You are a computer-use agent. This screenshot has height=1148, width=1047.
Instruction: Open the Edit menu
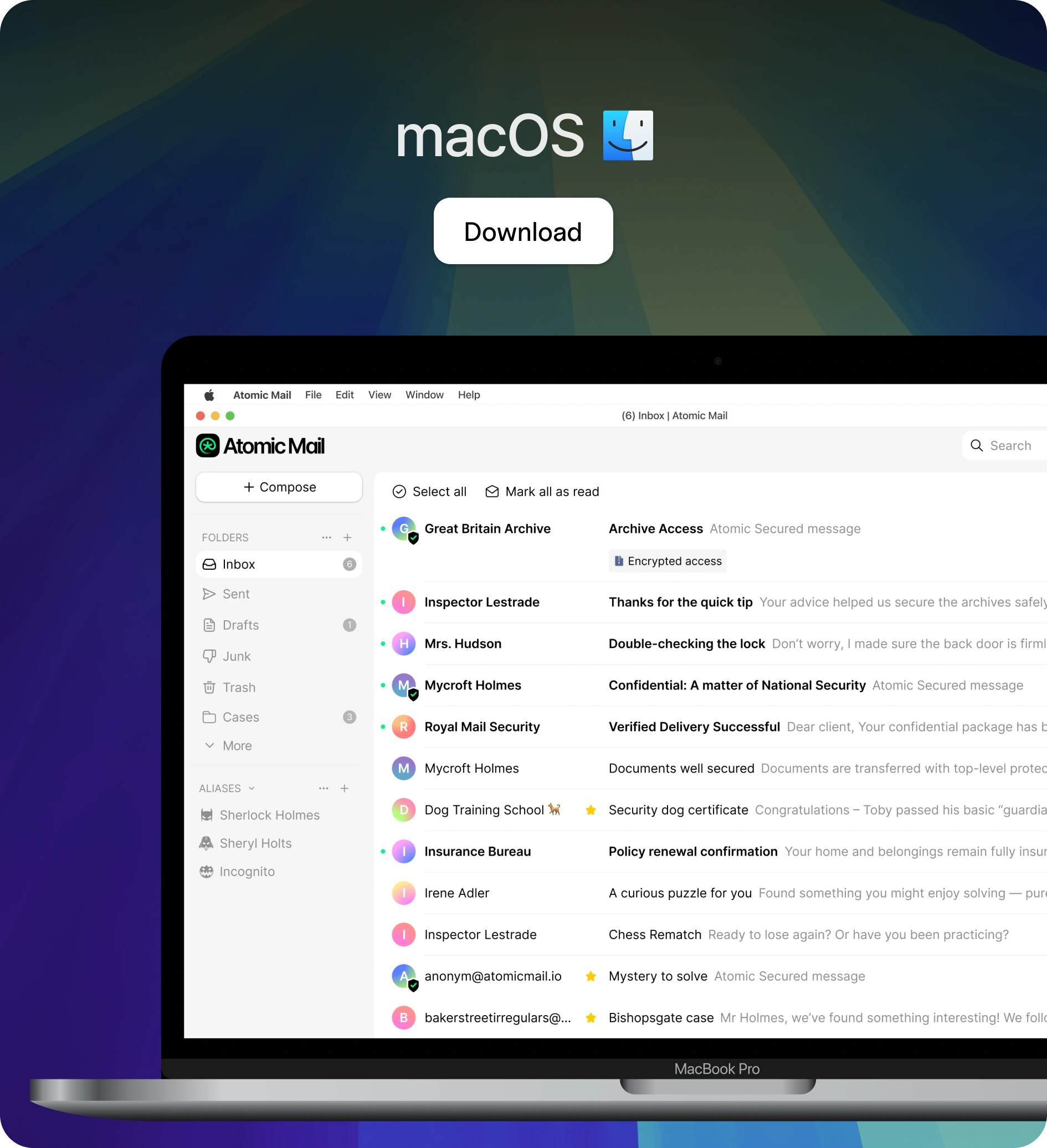pos(345,395)
